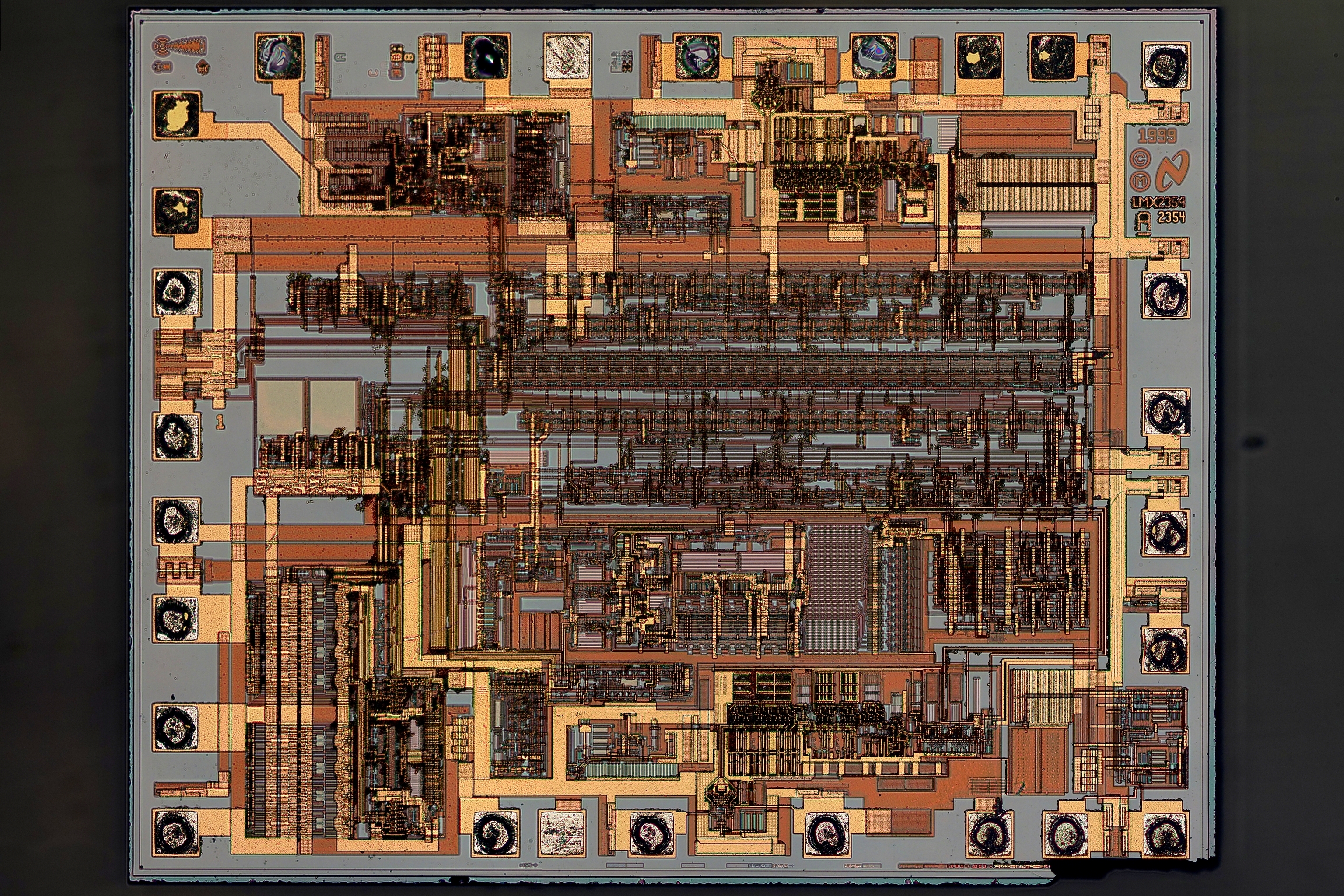
Task: Click the left gray square capacitor plate
Action: click(280, 408)
